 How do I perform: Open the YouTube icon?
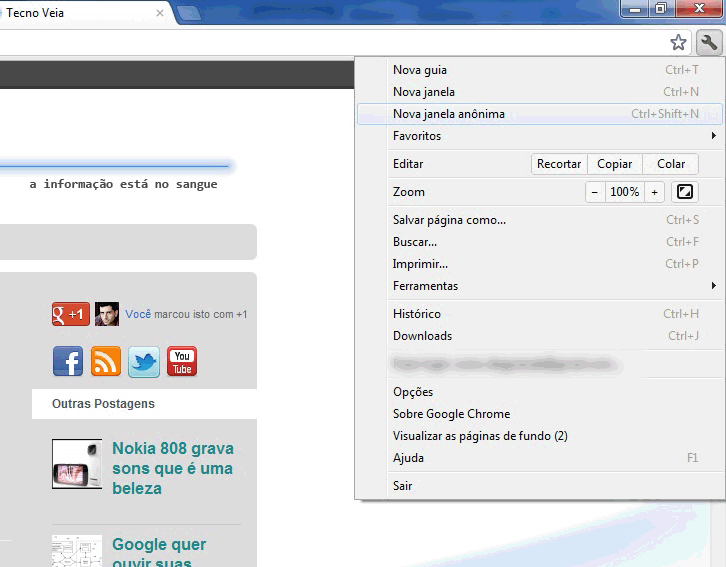(182, 361)
